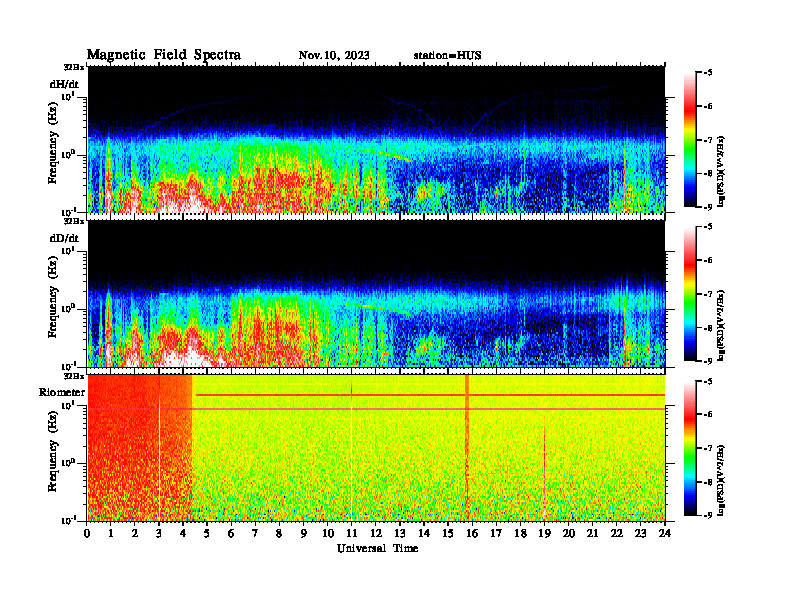Click hour label "18" on time axis
The height and width of the screenshot is (612, 792).
520,533
